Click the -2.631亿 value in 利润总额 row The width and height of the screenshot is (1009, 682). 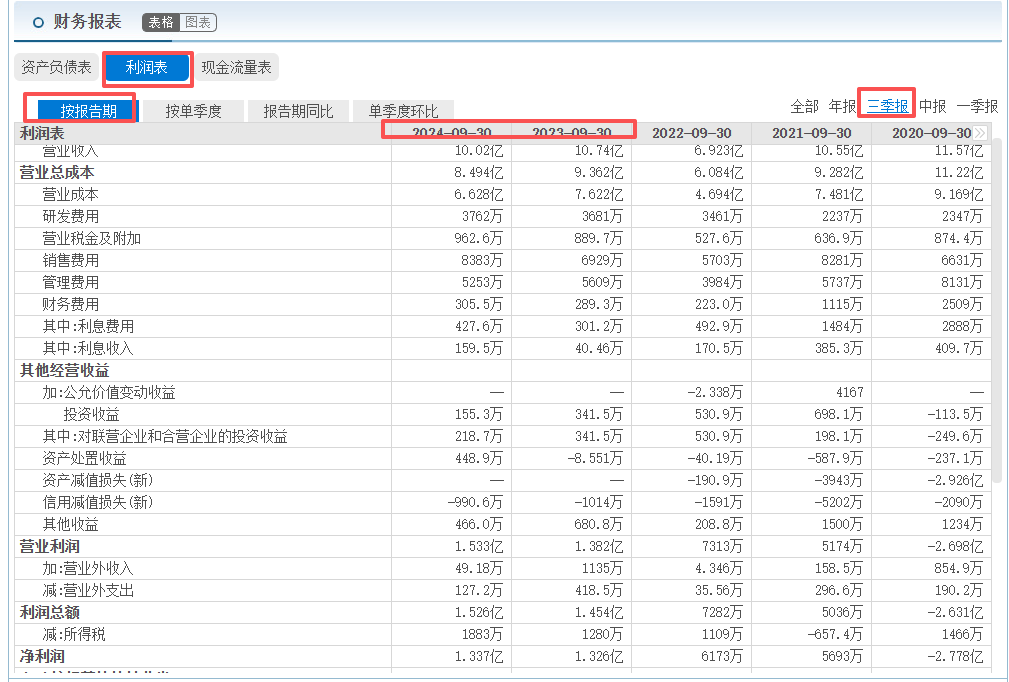955,612
